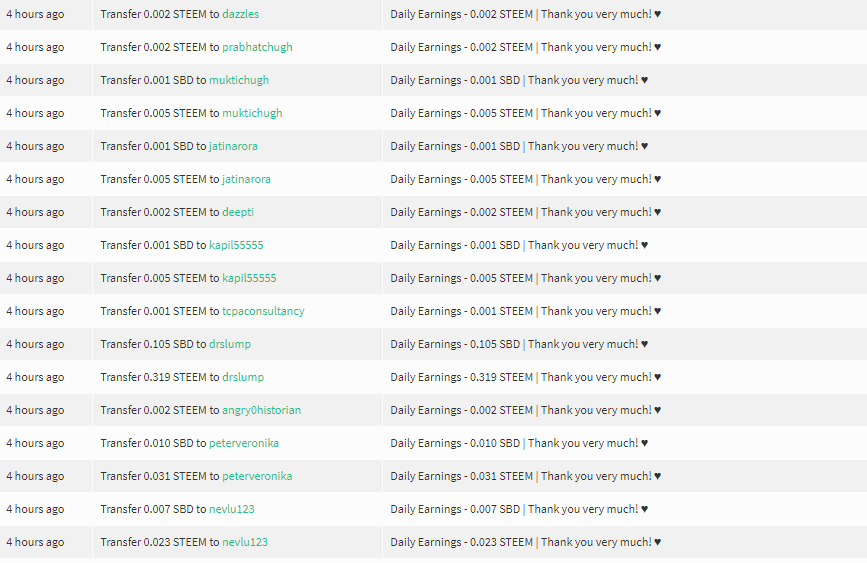Select memo text for the dazzles transfer
Viewport: 867px width, 563px height.
click(525, 14)
